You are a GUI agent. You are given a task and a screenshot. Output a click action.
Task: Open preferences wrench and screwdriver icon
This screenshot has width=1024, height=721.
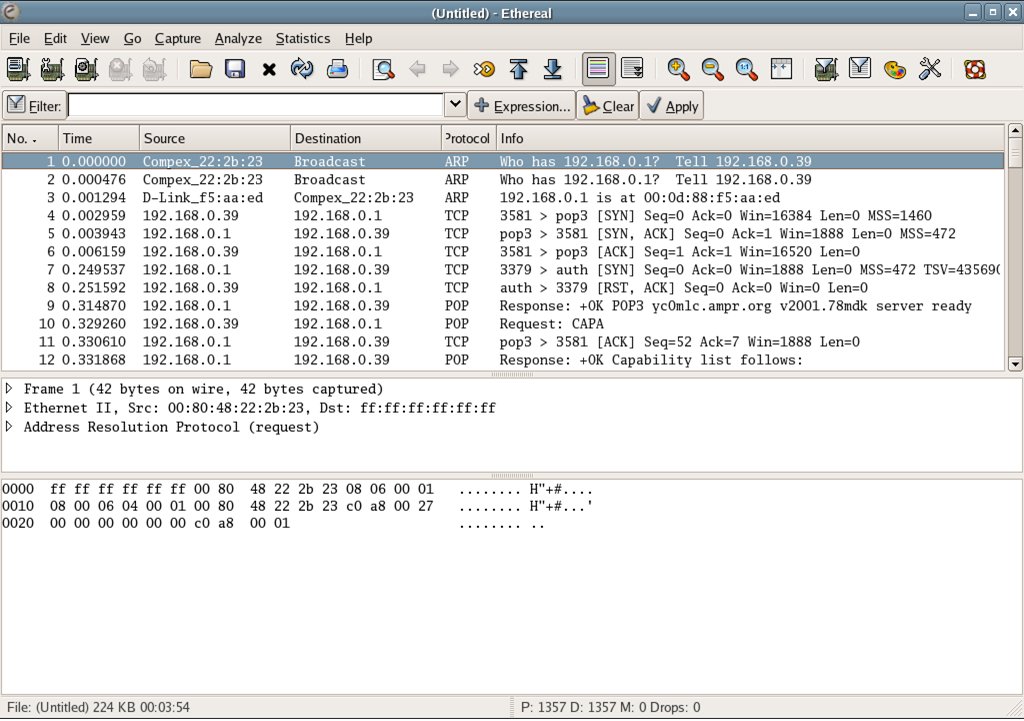pyautogui.click(x=930, y=69)
